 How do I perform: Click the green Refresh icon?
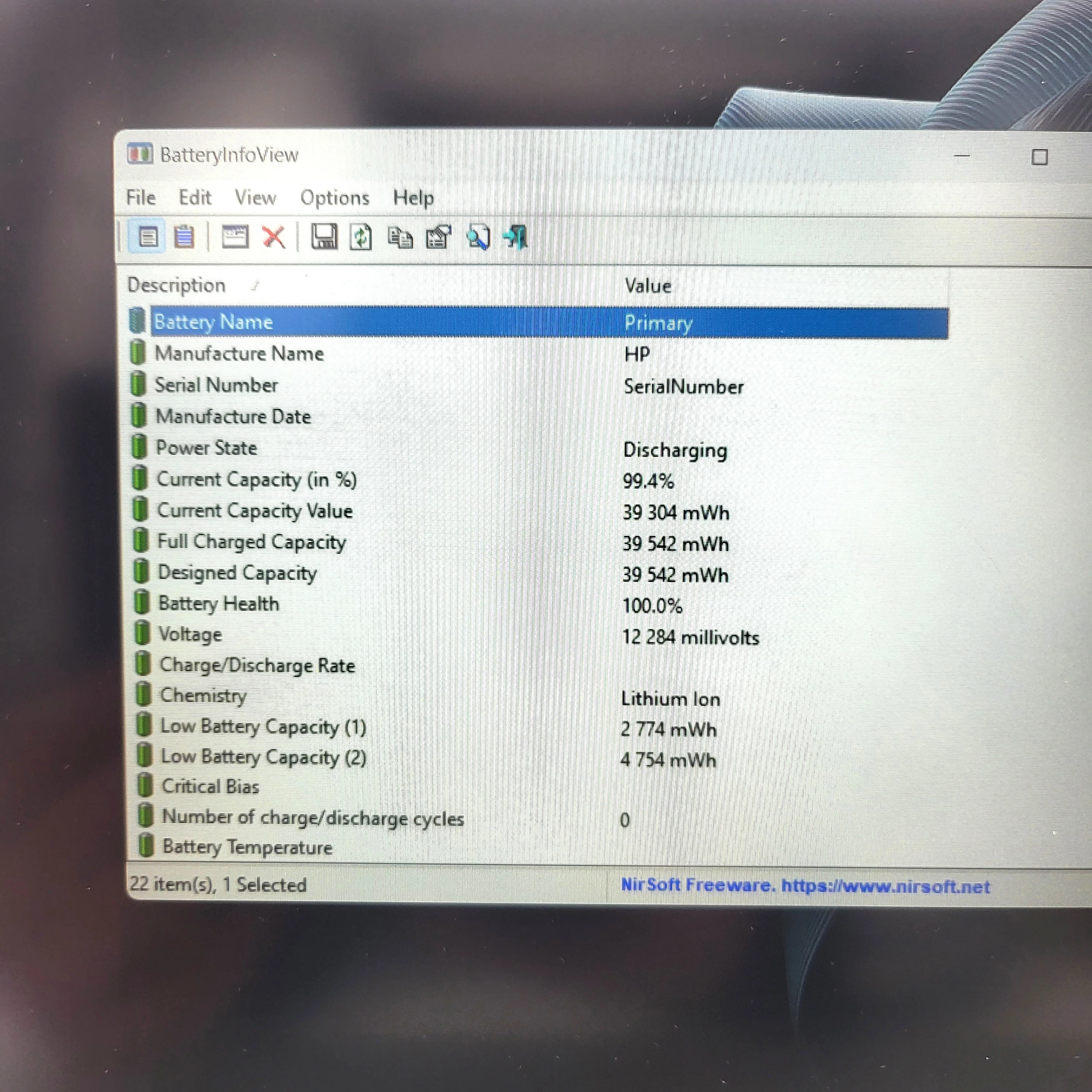pos(361,237)
